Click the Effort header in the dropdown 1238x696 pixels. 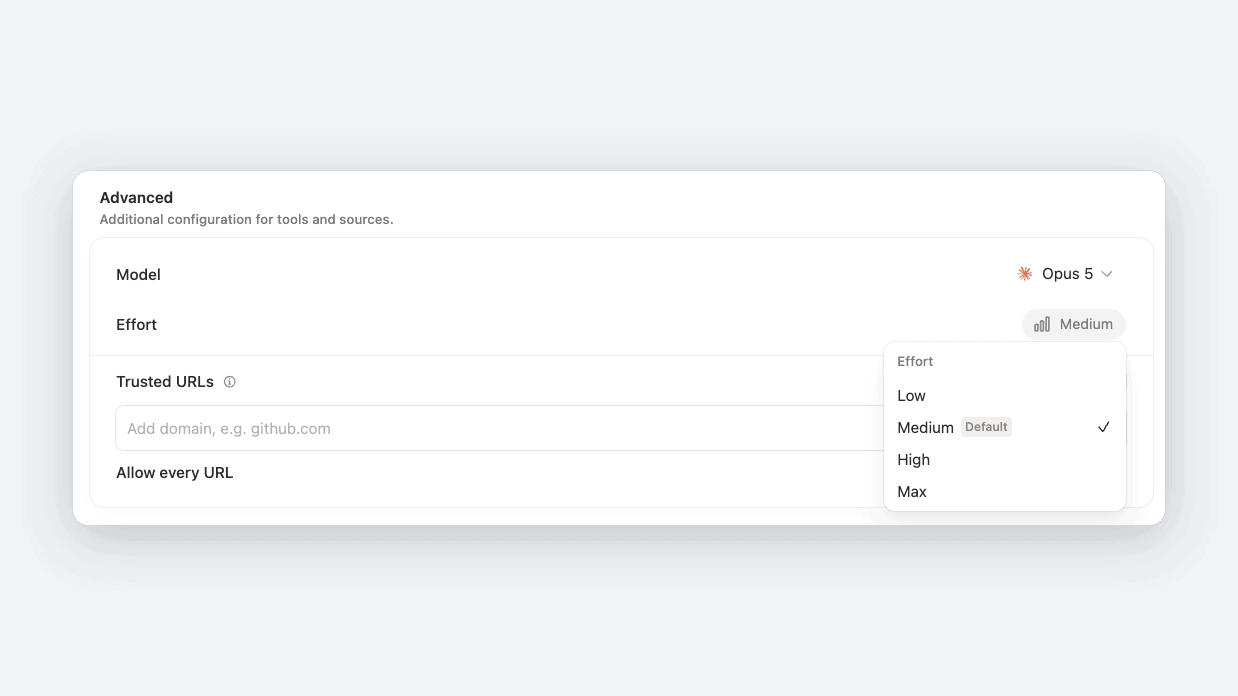pyautogui.click(x=915, y=362)
